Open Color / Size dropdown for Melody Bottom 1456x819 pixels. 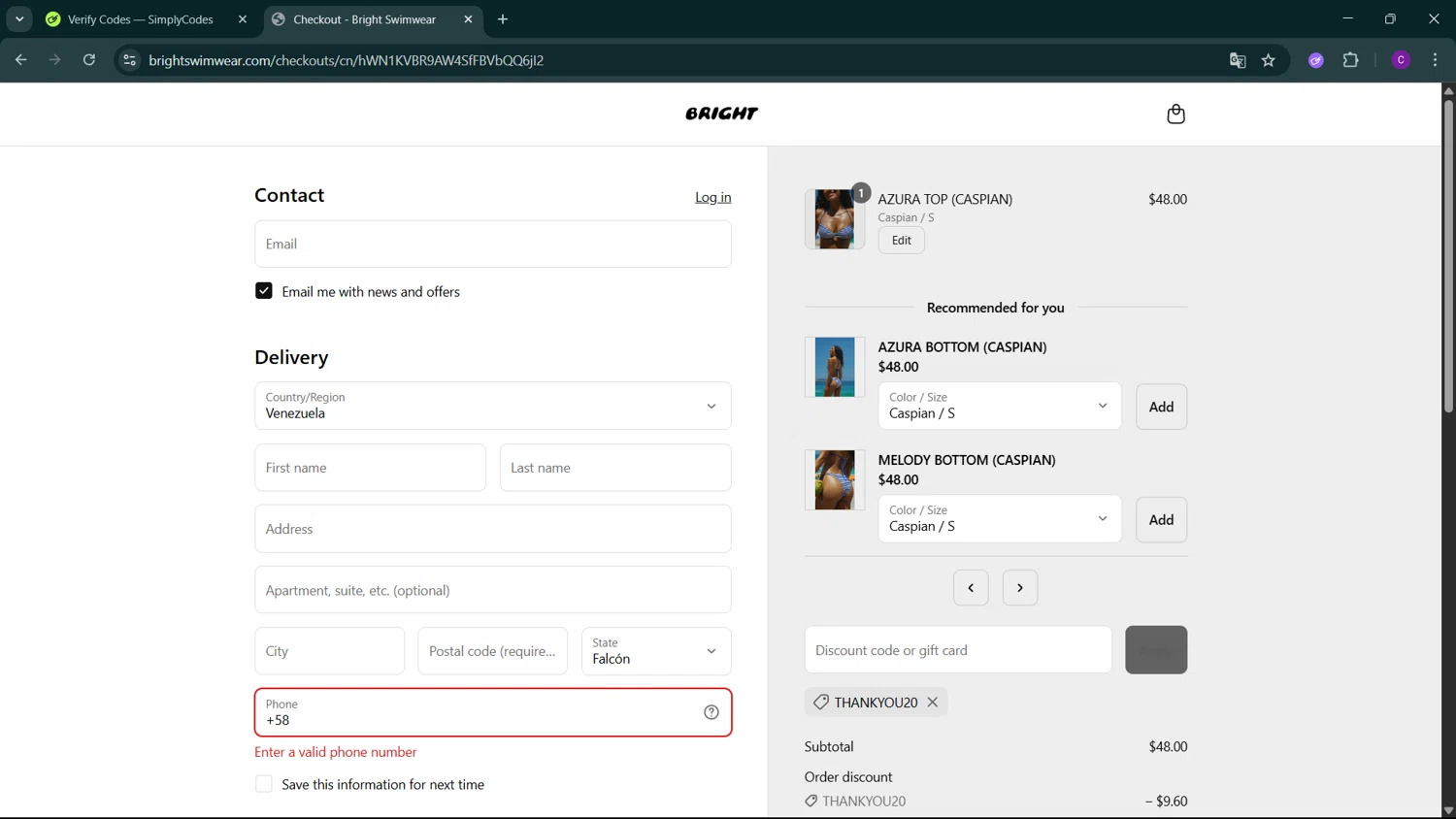1000,519
